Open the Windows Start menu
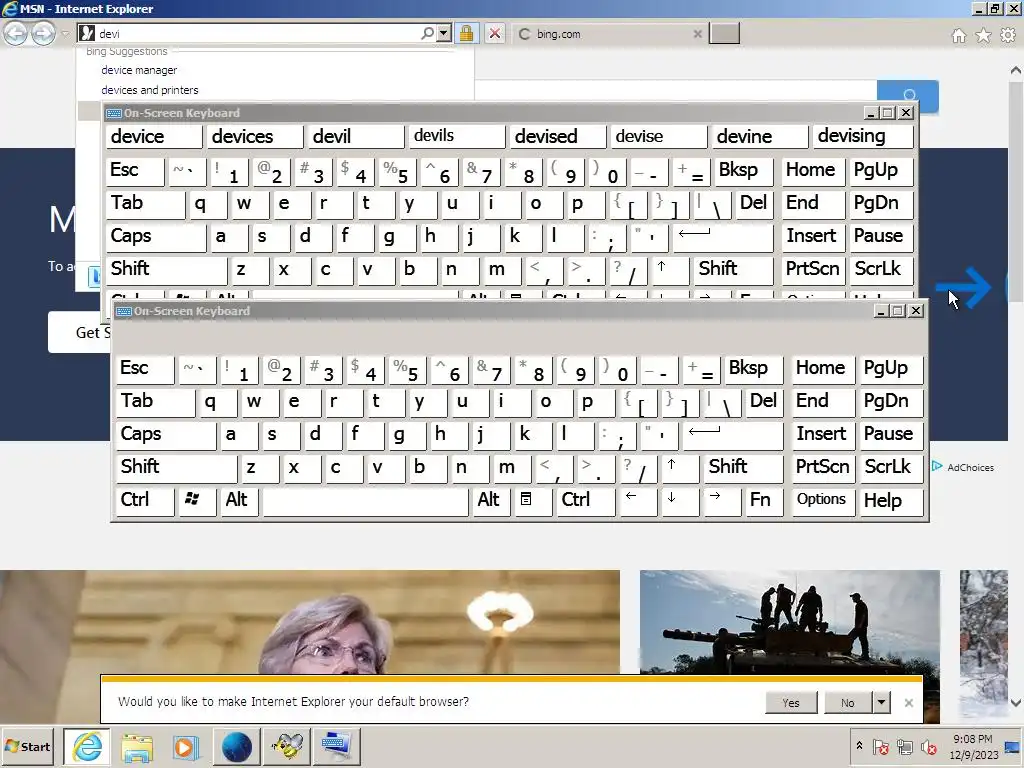Image resolution: width=1024 pixels, height=768 pixels. [x=28, y=746]
